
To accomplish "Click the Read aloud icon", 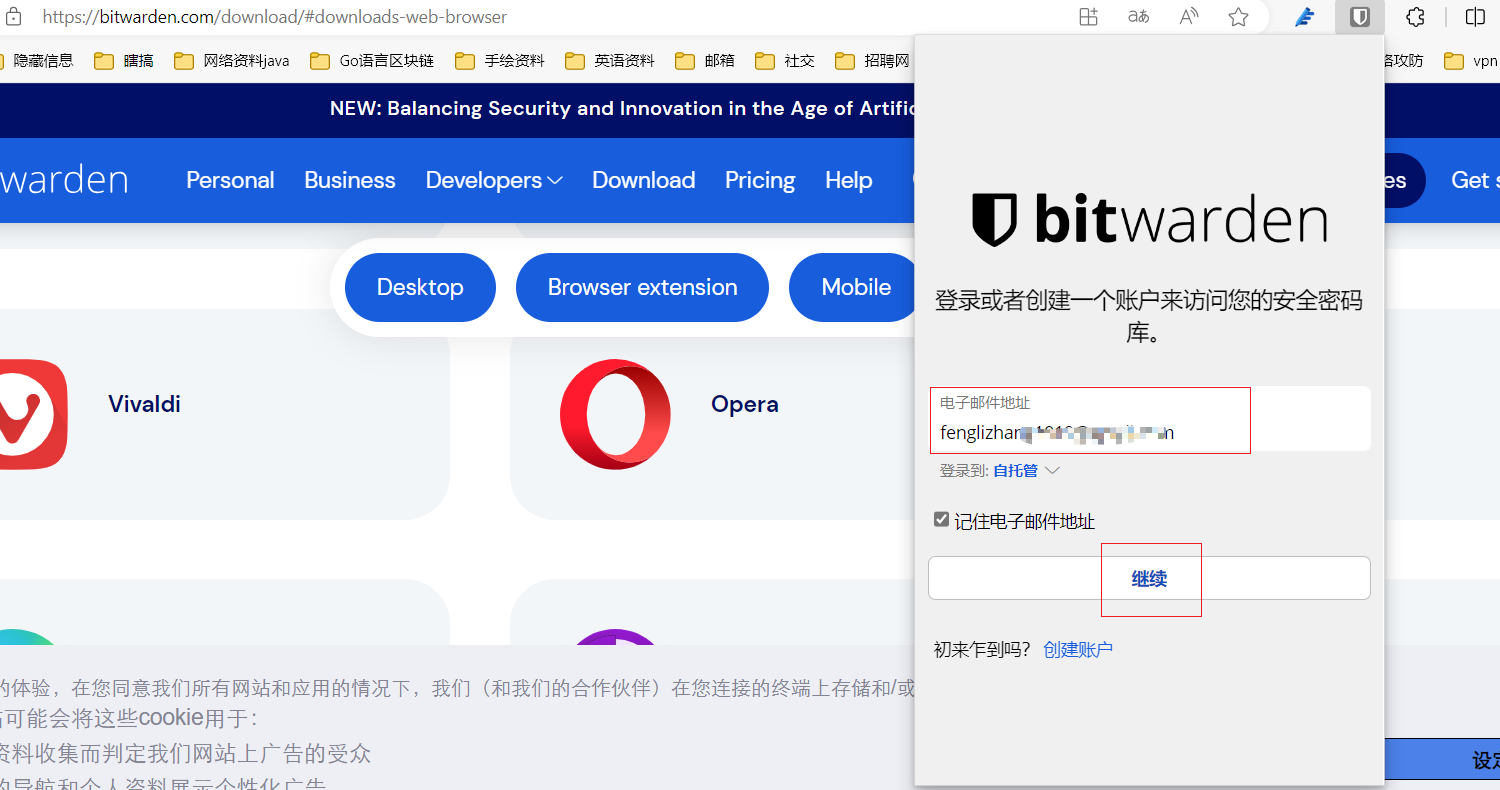I will (x=1188, y=17).
